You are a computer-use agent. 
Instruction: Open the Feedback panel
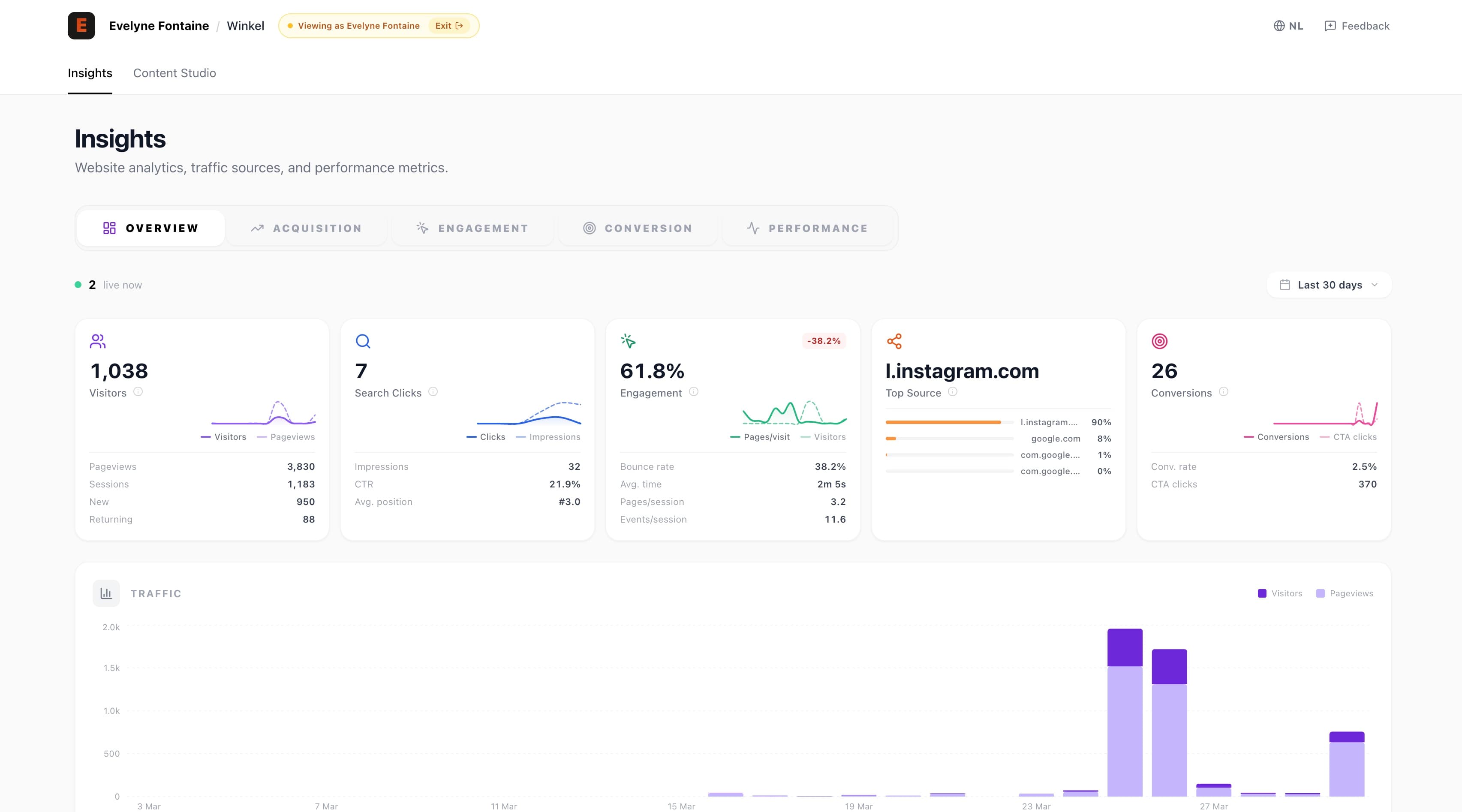pos(1357,26)
